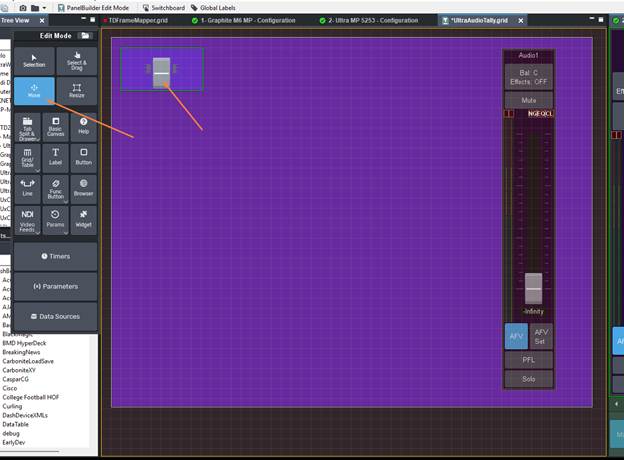Select the small fader widget on canvas
624x460 pixels.
[x=162, y=72]
